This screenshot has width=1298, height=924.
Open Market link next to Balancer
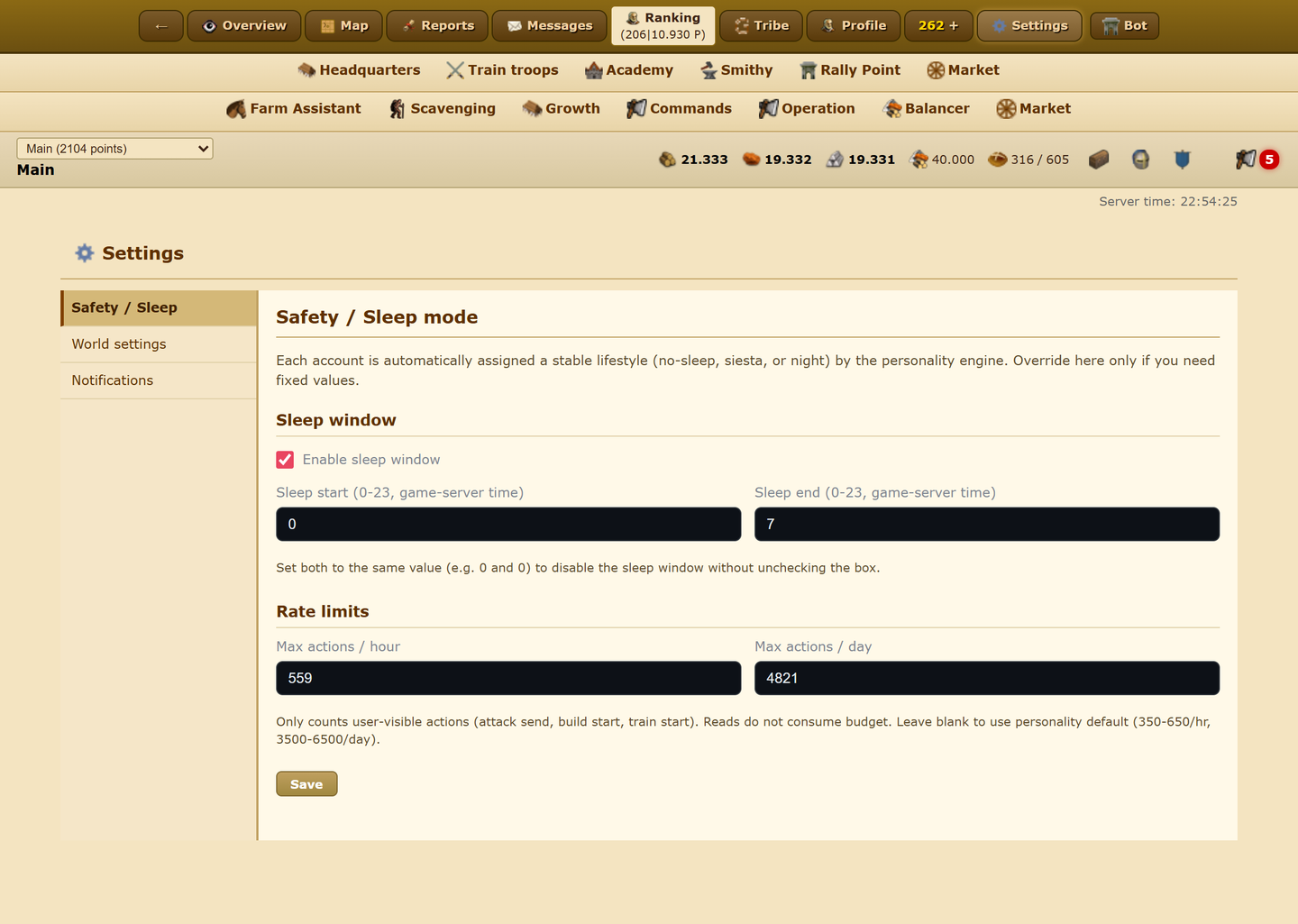1034,109
